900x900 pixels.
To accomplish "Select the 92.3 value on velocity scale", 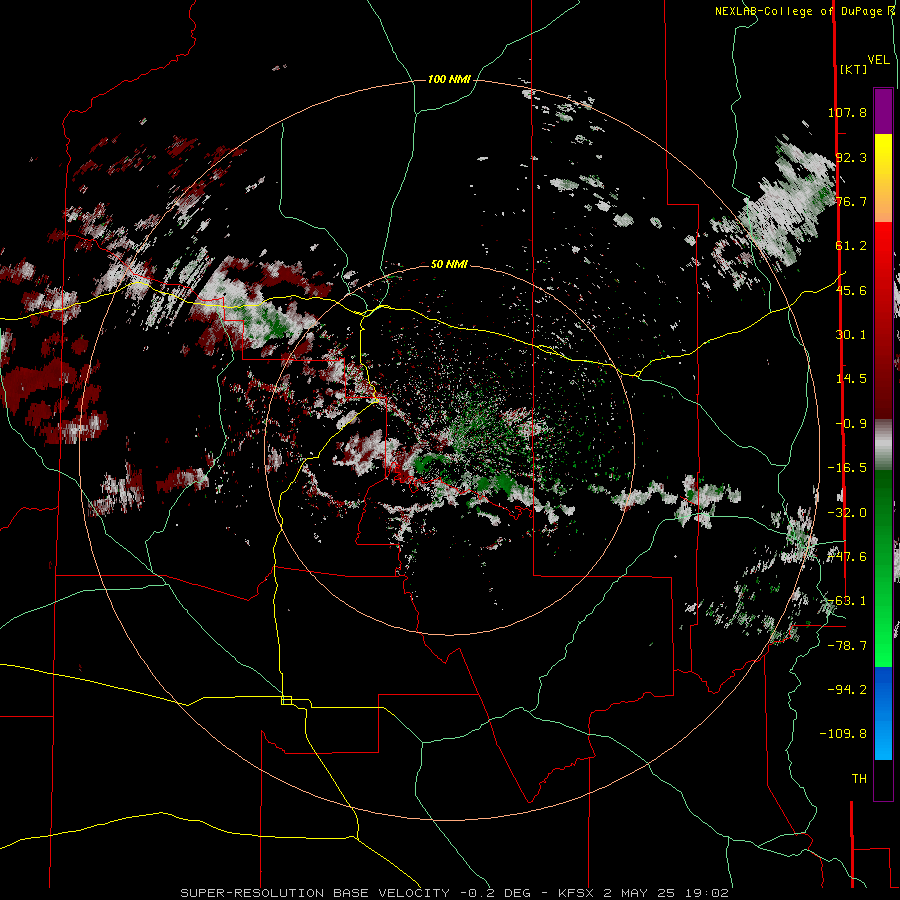I will pyautogui.click(x=851, y=157).
